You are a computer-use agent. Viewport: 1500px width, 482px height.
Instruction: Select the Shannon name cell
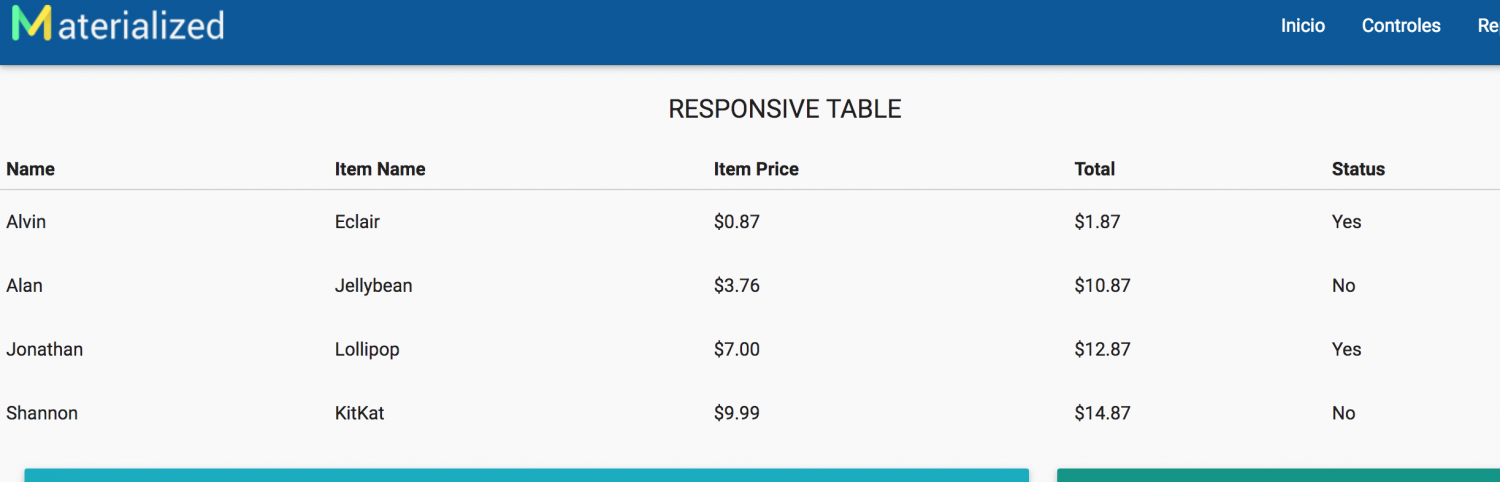click(42, 413)
